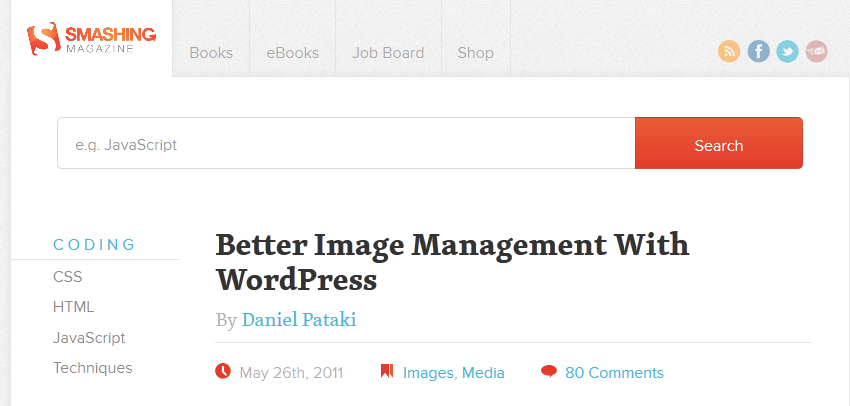
Task: Visit the Facebook page icon
Action: pos(758,51)
